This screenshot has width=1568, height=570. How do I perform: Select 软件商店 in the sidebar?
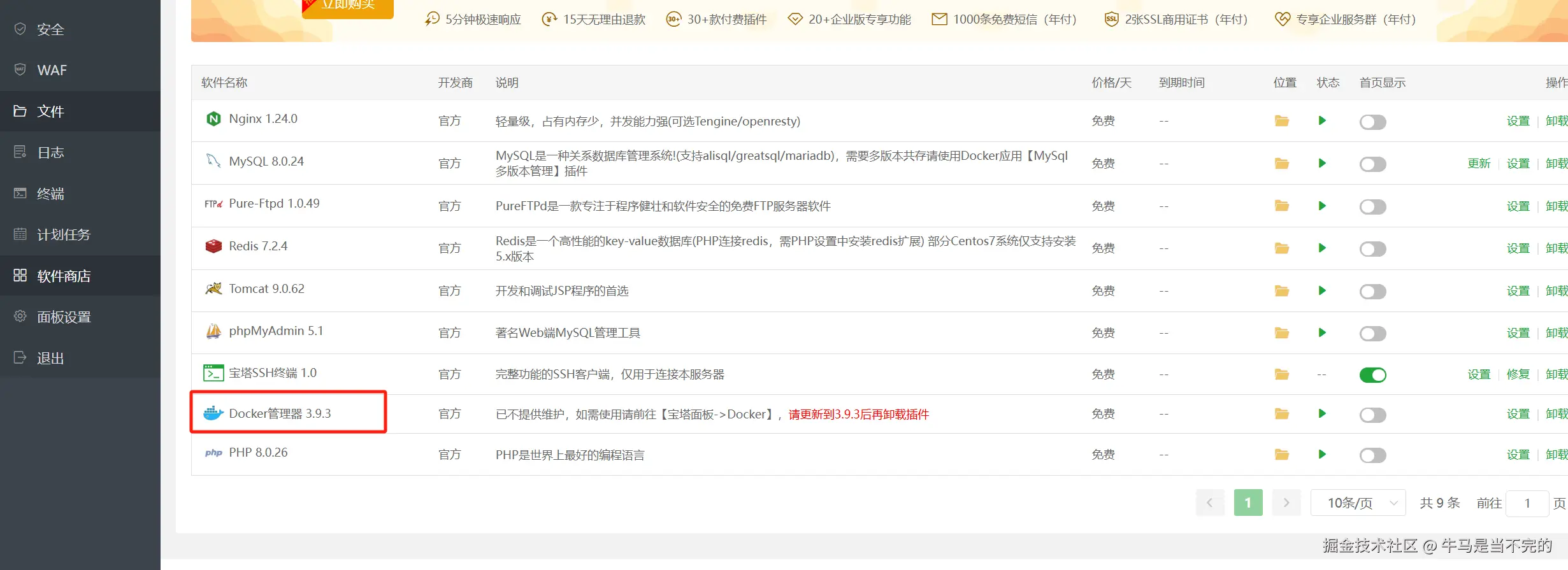click(x=80, y=276)
